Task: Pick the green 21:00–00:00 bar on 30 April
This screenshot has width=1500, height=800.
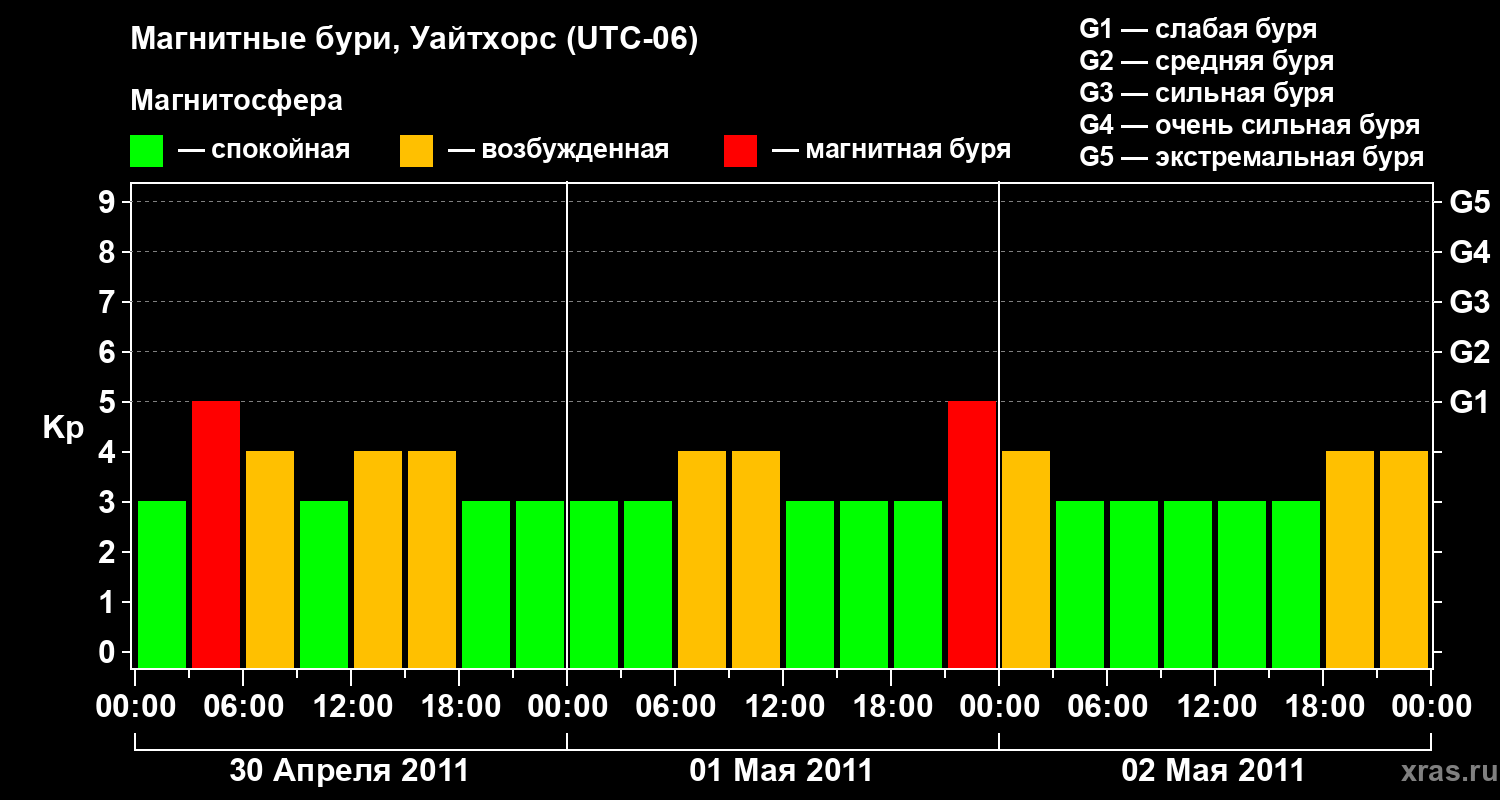Action: pyautogui.click(x=540, y=584)
